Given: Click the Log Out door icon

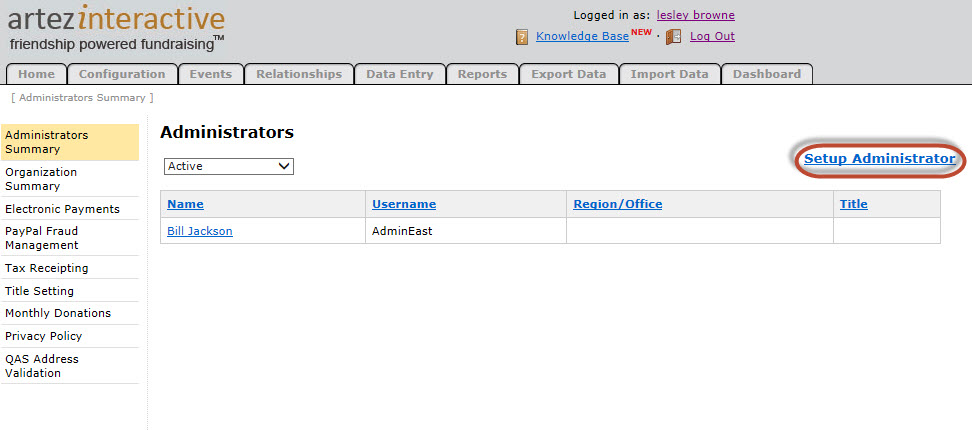Looking at the screenshot, I should [673, 37].
